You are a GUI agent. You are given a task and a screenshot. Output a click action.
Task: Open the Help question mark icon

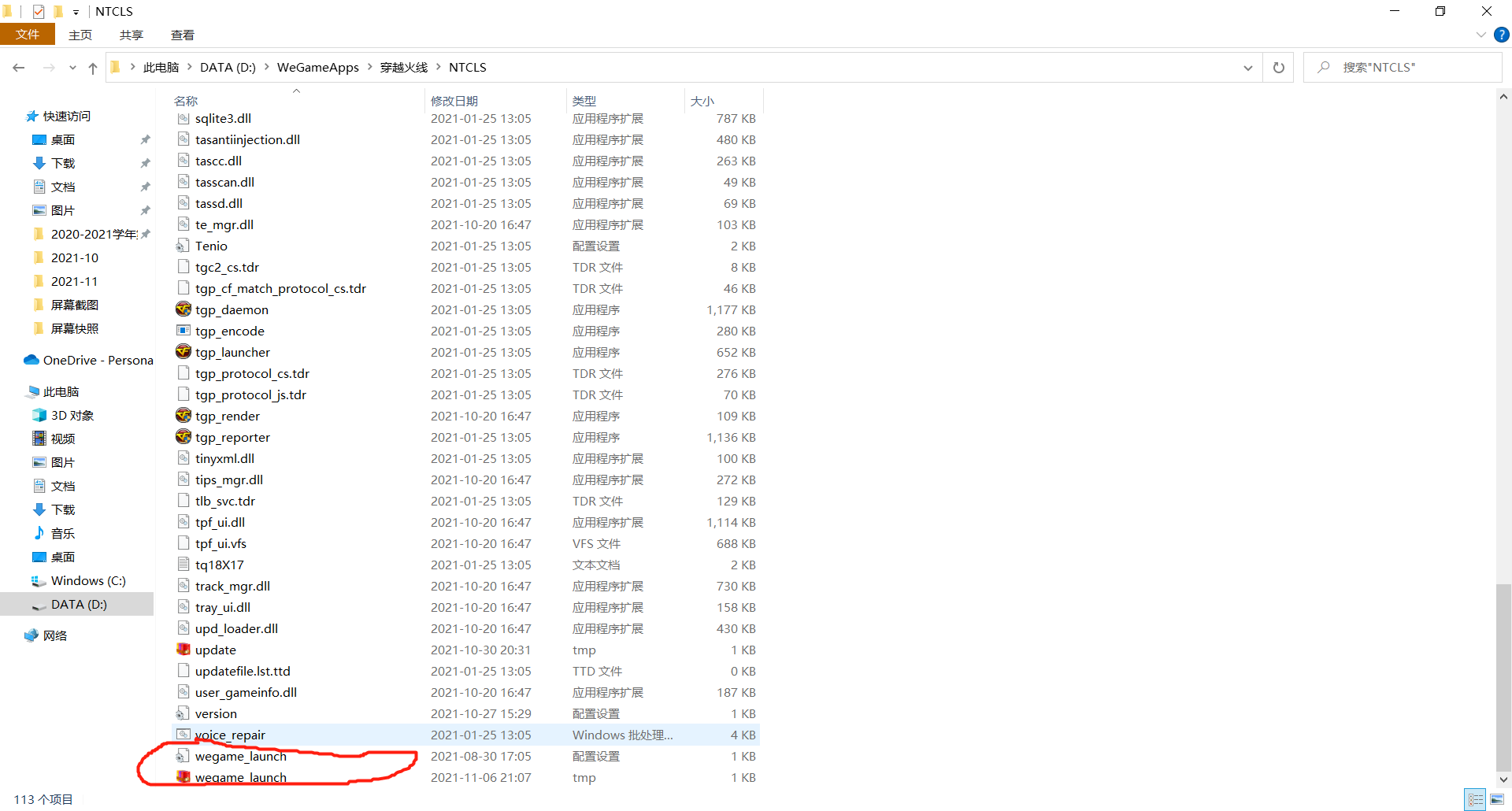tap(1502, 35)
